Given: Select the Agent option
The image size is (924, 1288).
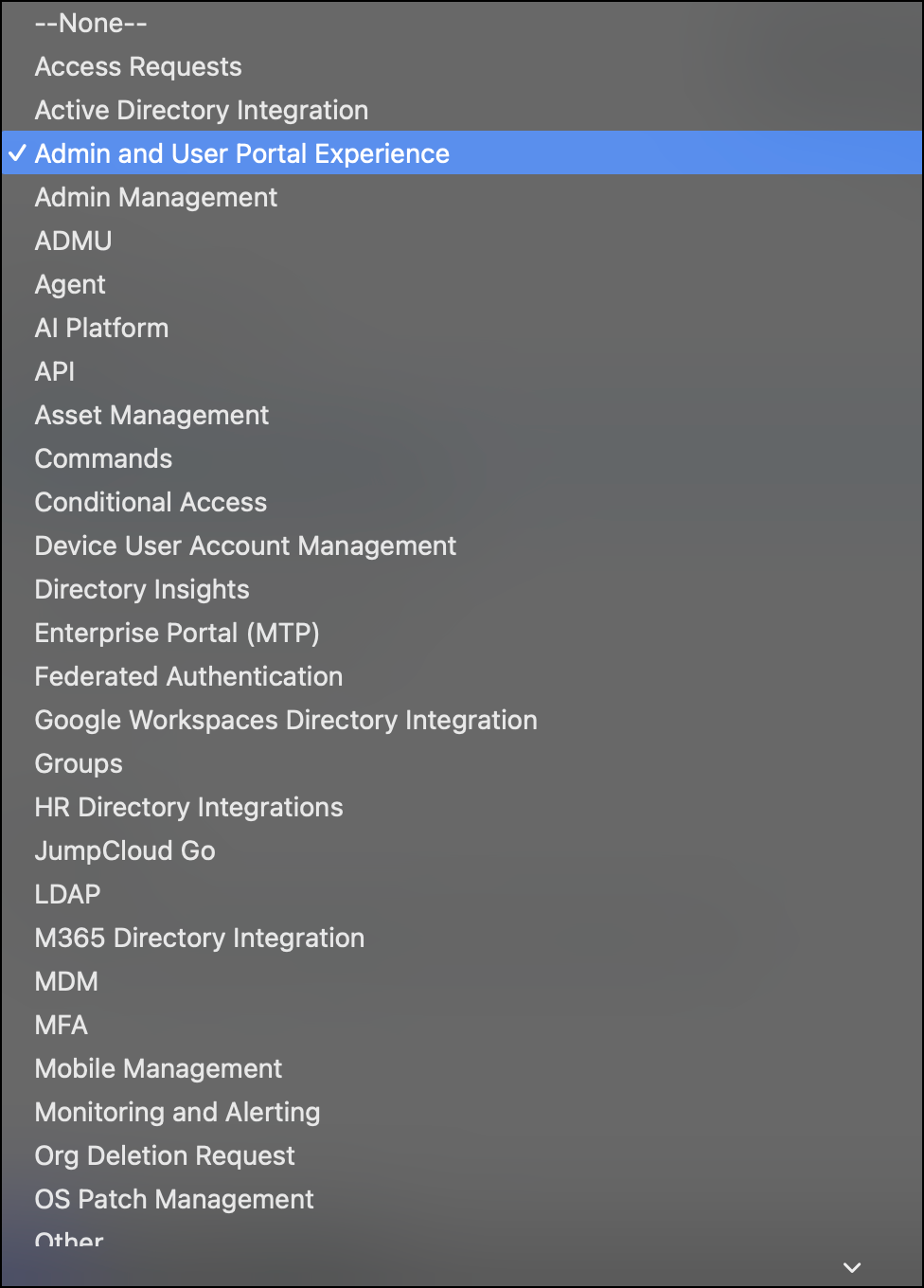Looking at the screenshot, I should (x=69, y=284).
